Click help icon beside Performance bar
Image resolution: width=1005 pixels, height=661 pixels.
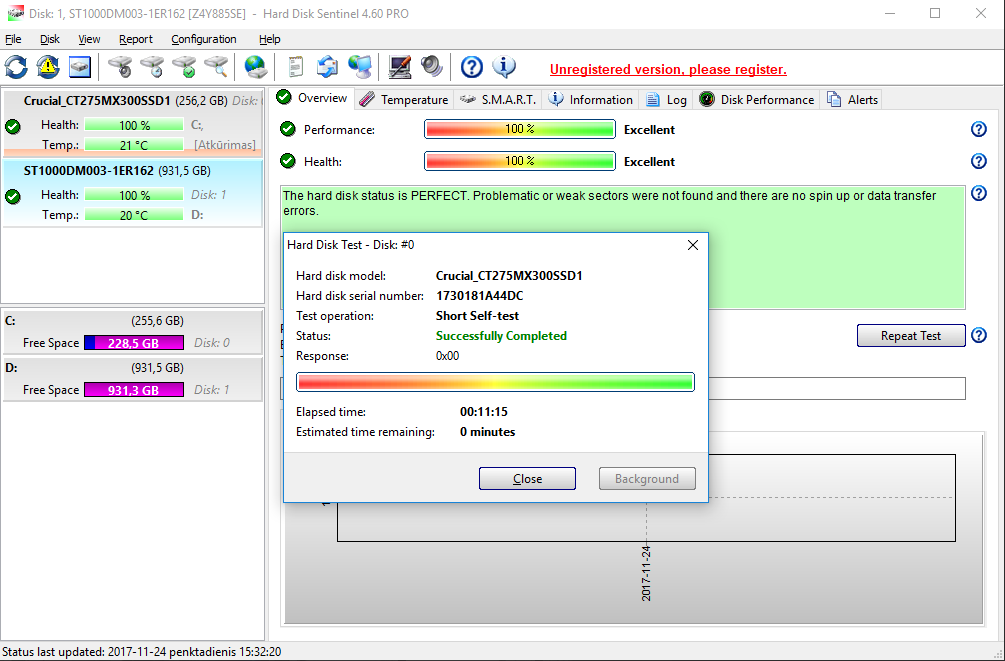tap(979, 129)
